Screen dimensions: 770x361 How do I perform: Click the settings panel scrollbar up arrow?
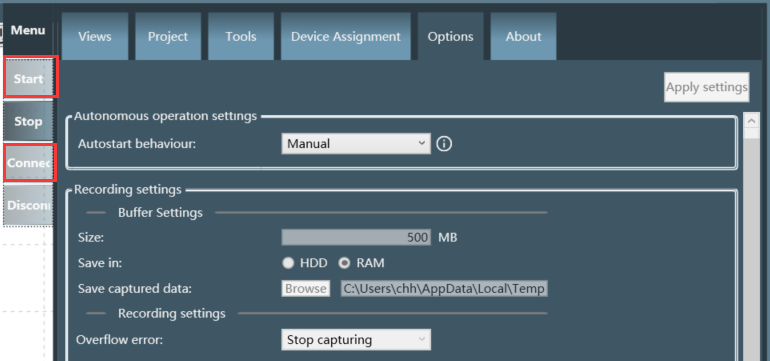pyautogui.click(x=751, y=121)
